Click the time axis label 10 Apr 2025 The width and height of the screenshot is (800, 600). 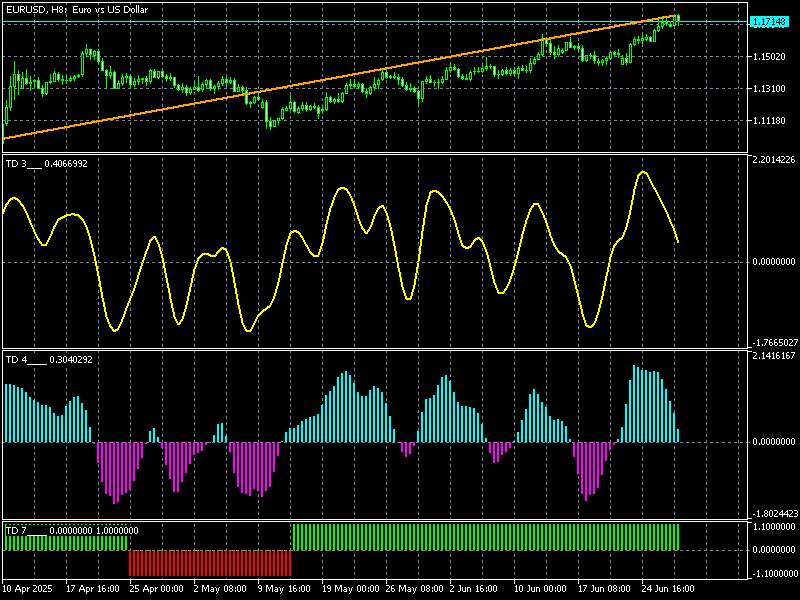point(27,589)
